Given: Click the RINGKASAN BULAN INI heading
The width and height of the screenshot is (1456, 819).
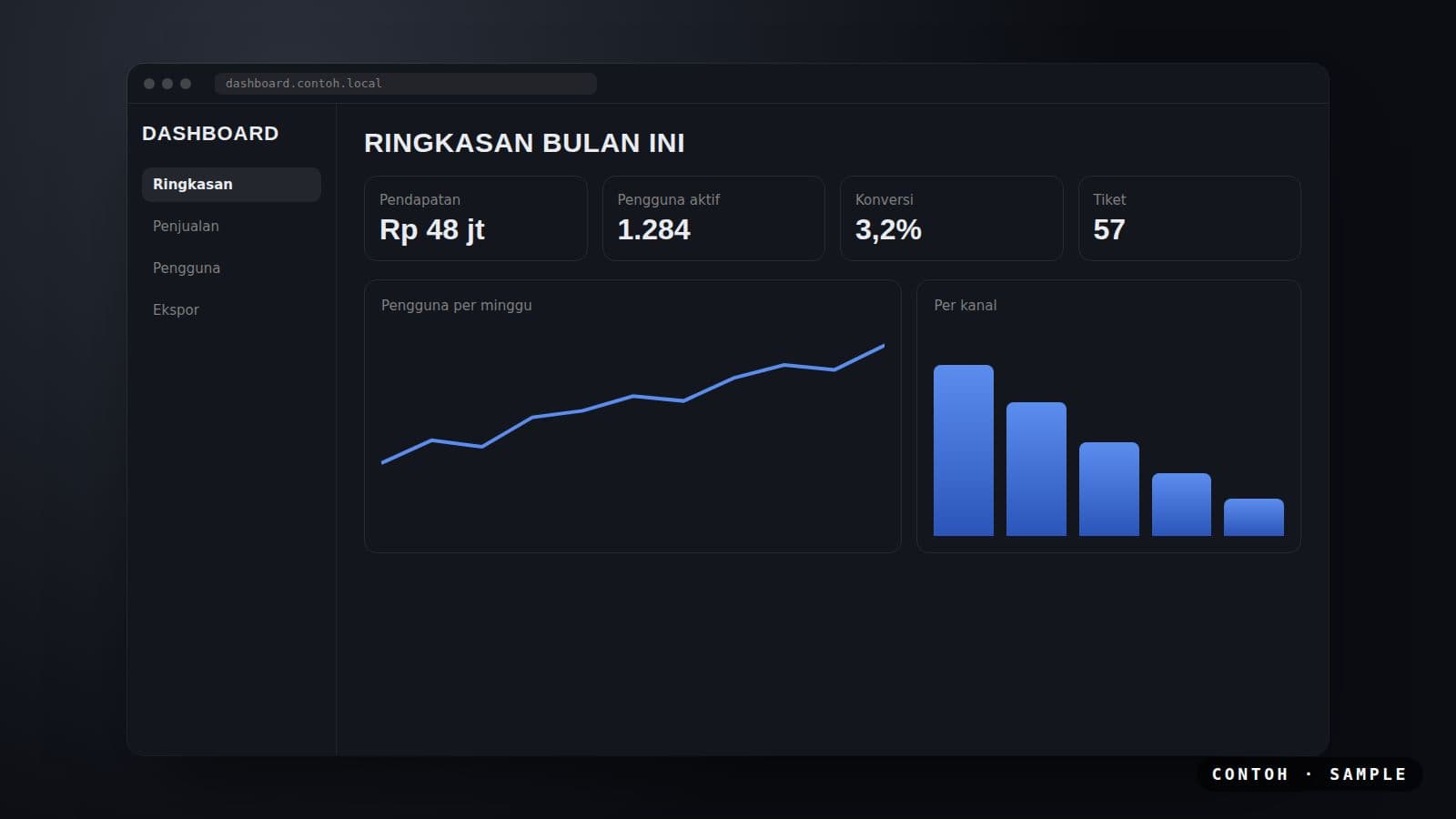Looking at the screenshot, I should [524, 143].
